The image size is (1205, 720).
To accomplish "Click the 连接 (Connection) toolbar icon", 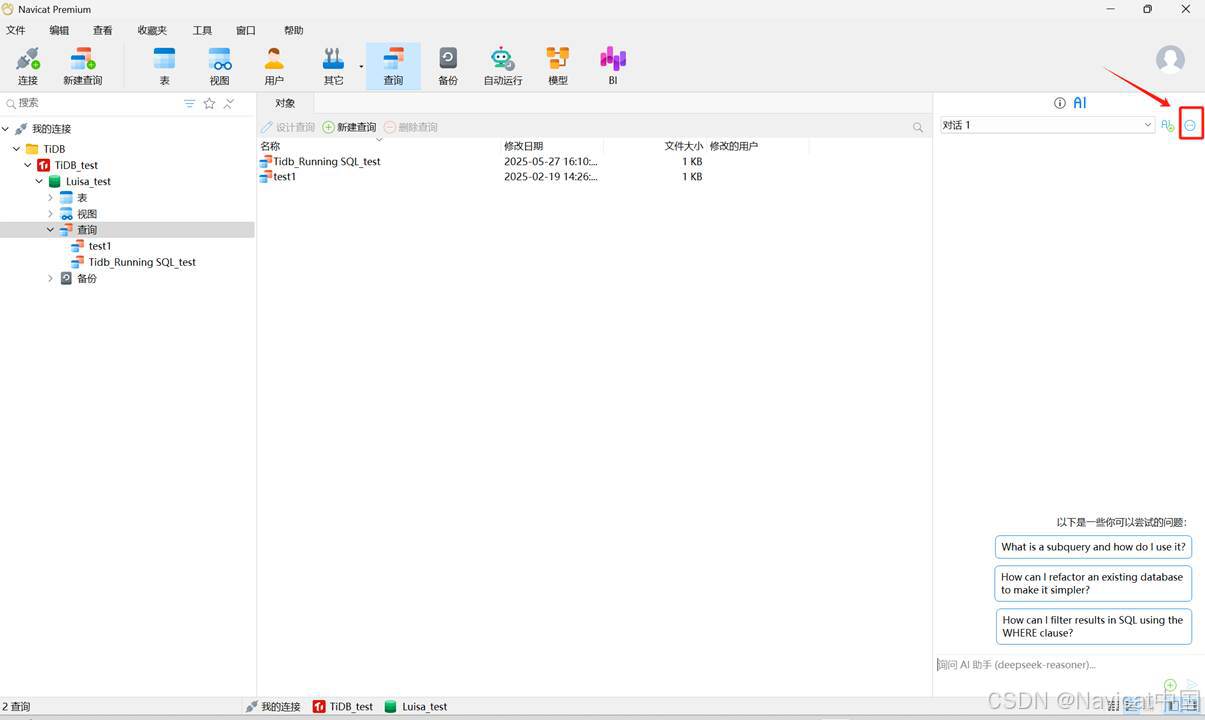I will pos(27,60).
